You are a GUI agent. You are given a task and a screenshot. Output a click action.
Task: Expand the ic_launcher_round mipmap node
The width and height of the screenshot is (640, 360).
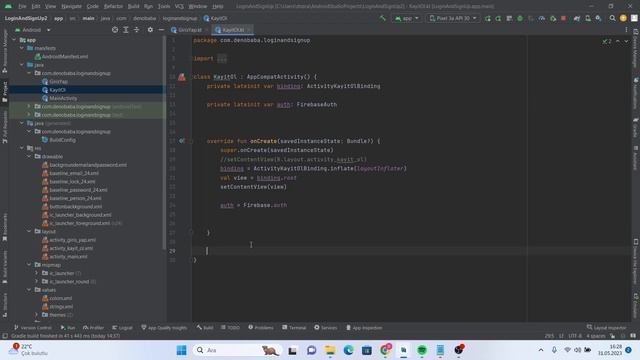[36, 282]
